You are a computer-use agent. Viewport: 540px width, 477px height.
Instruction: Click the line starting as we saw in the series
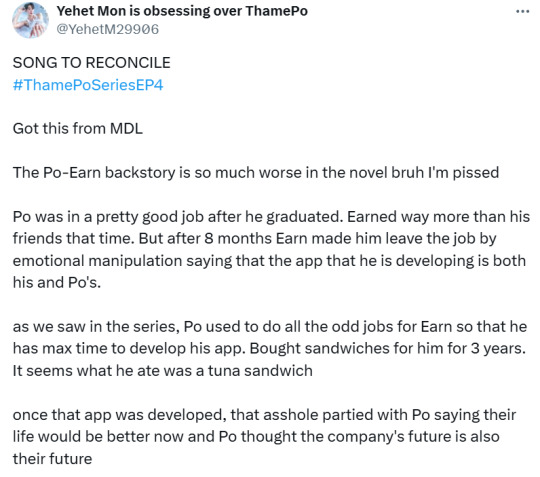(x=270, y=326)
